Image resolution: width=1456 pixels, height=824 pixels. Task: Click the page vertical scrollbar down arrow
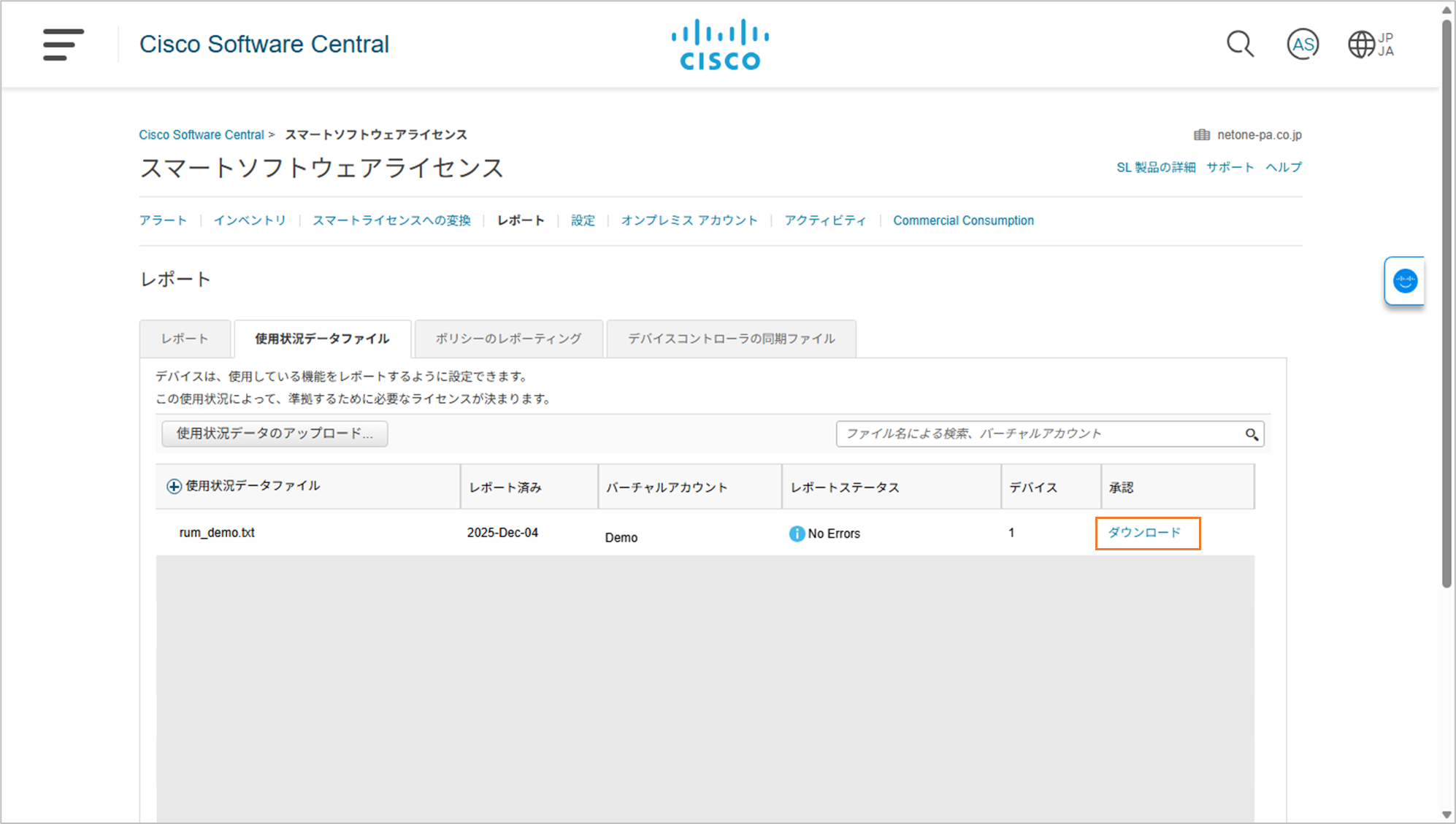coord(1446,815)
